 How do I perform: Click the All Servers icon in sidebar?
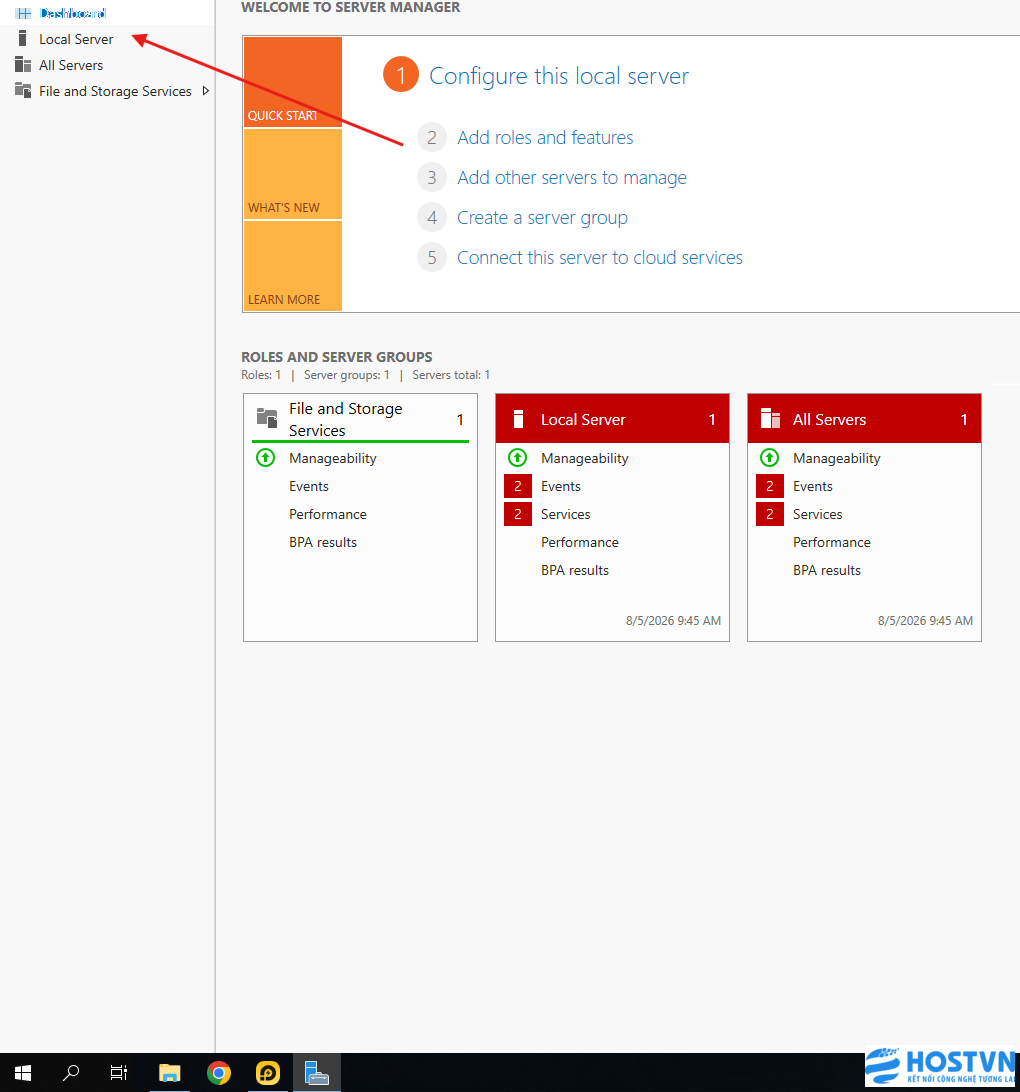(23, 65)
